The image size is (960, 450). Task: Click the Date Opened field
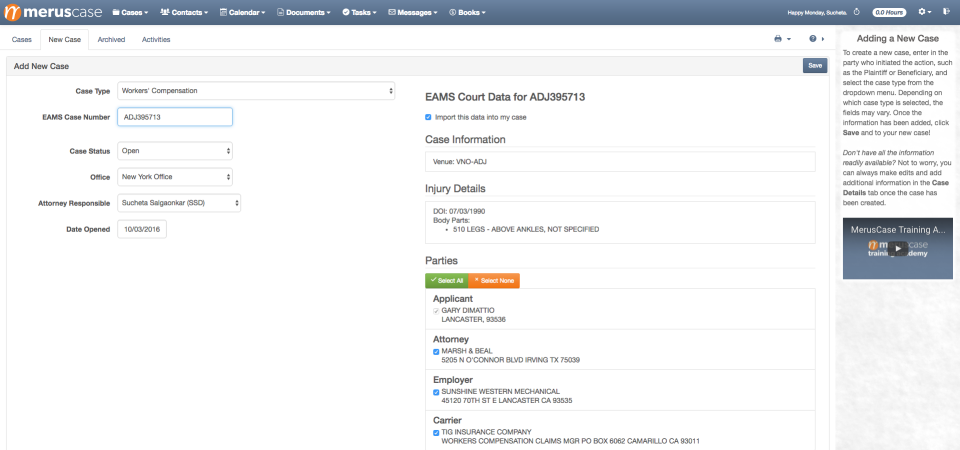141,229
